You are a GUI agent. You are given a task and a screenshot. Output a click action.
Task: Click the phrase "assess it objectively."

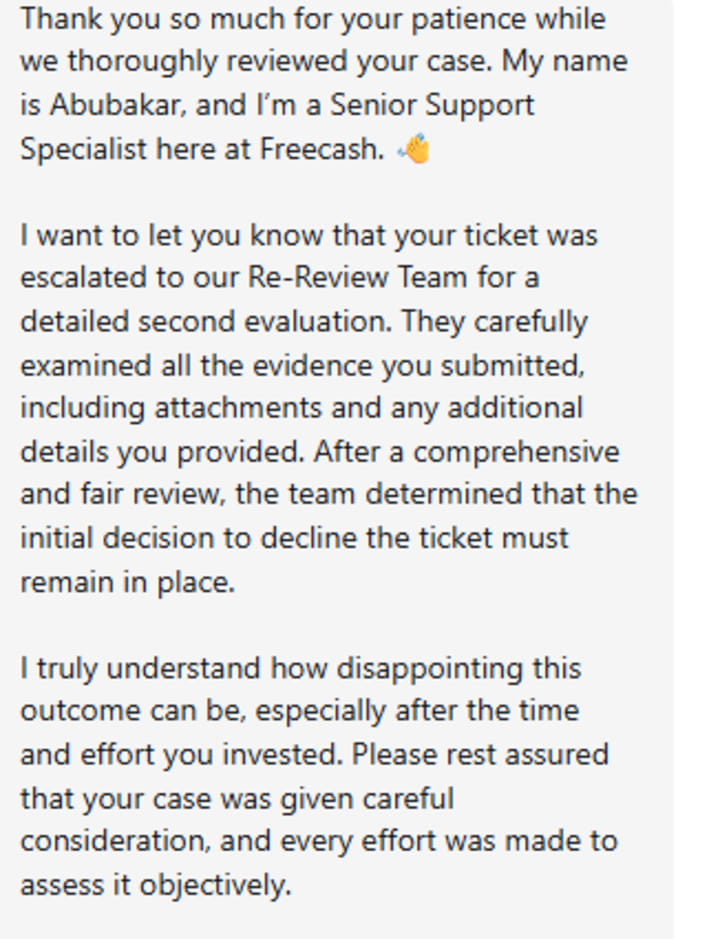(x=156, y=886)
